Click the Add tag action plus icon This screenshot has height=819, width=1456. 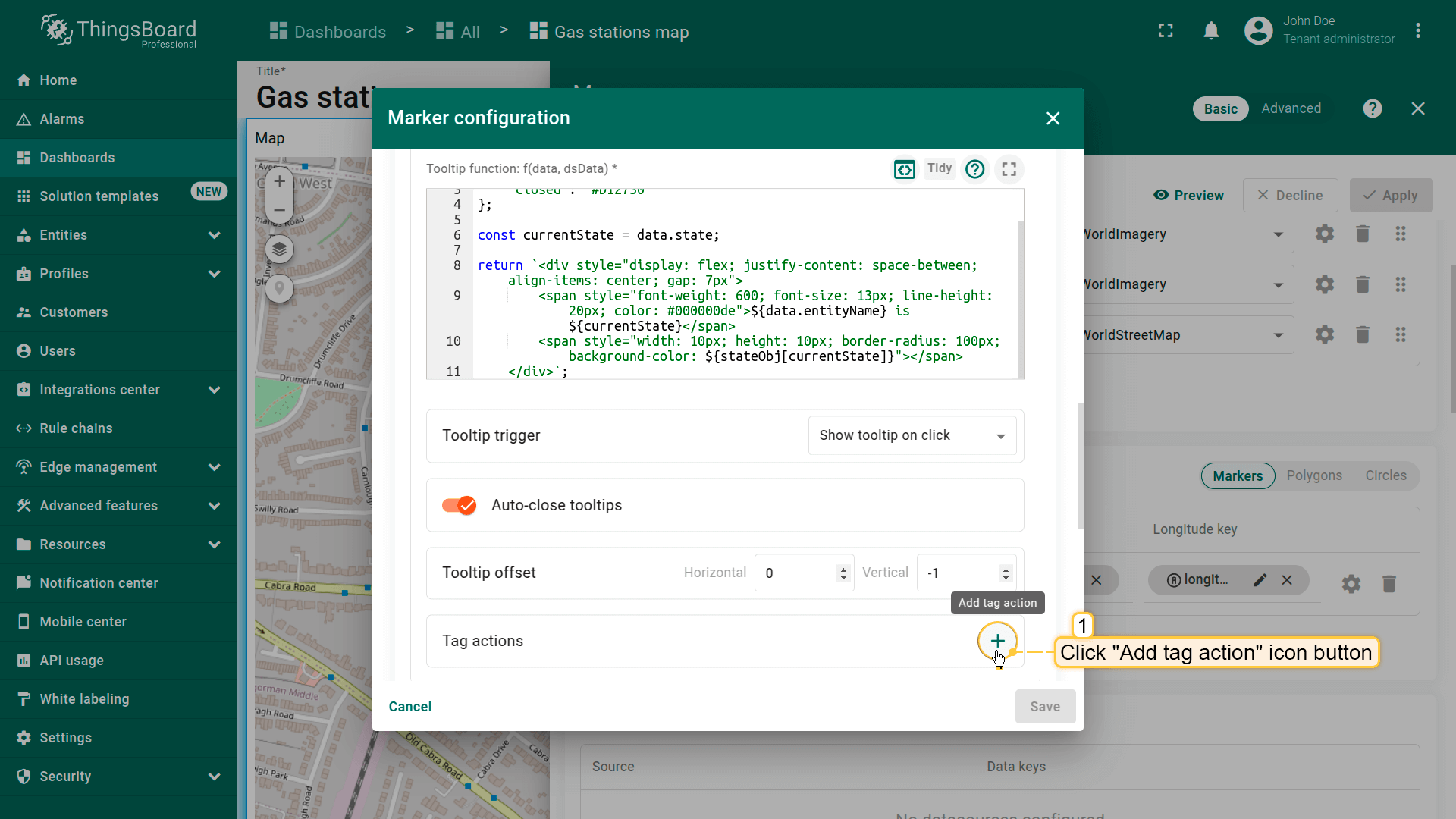pos(997,641)
